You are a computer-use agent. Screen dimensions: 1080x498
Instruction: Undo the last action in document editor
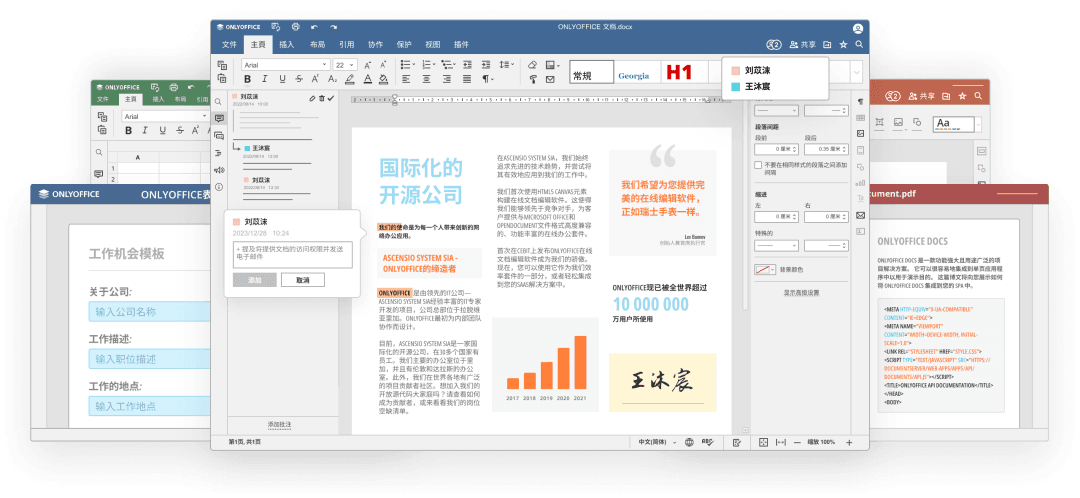315,27
